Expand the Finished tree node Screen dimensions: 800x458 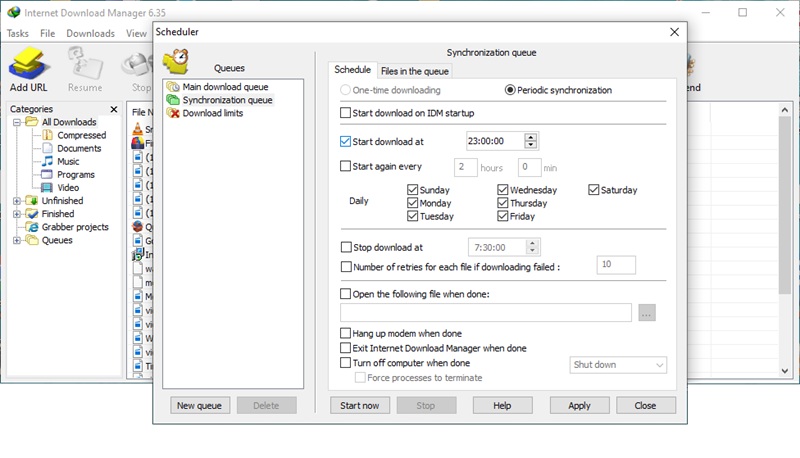[17, 214]
